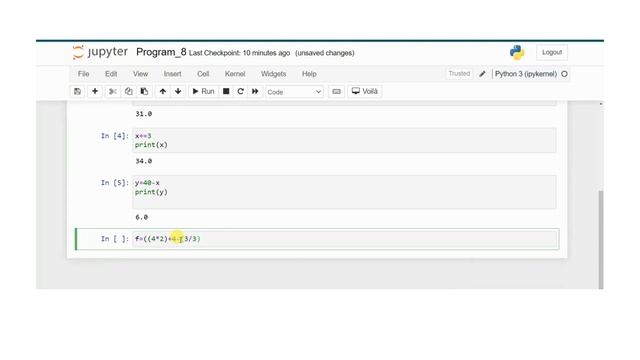The height and width of the screenshot is (360, 640).
Task: Click the kernel idle circle indicator
Action: click(x=564, y=74)
